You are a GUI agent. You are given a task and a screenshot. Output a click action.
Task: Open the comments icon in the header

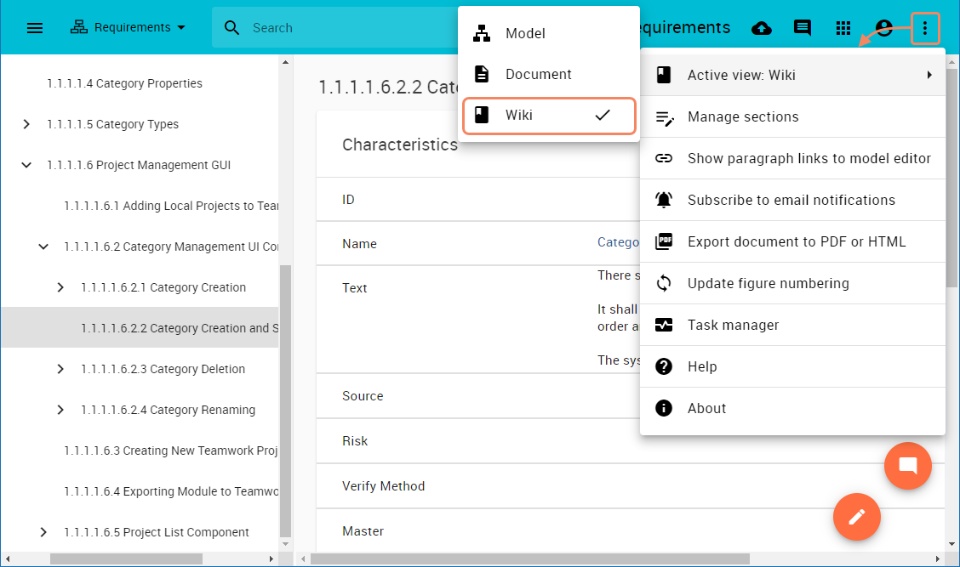coord(802,28)
